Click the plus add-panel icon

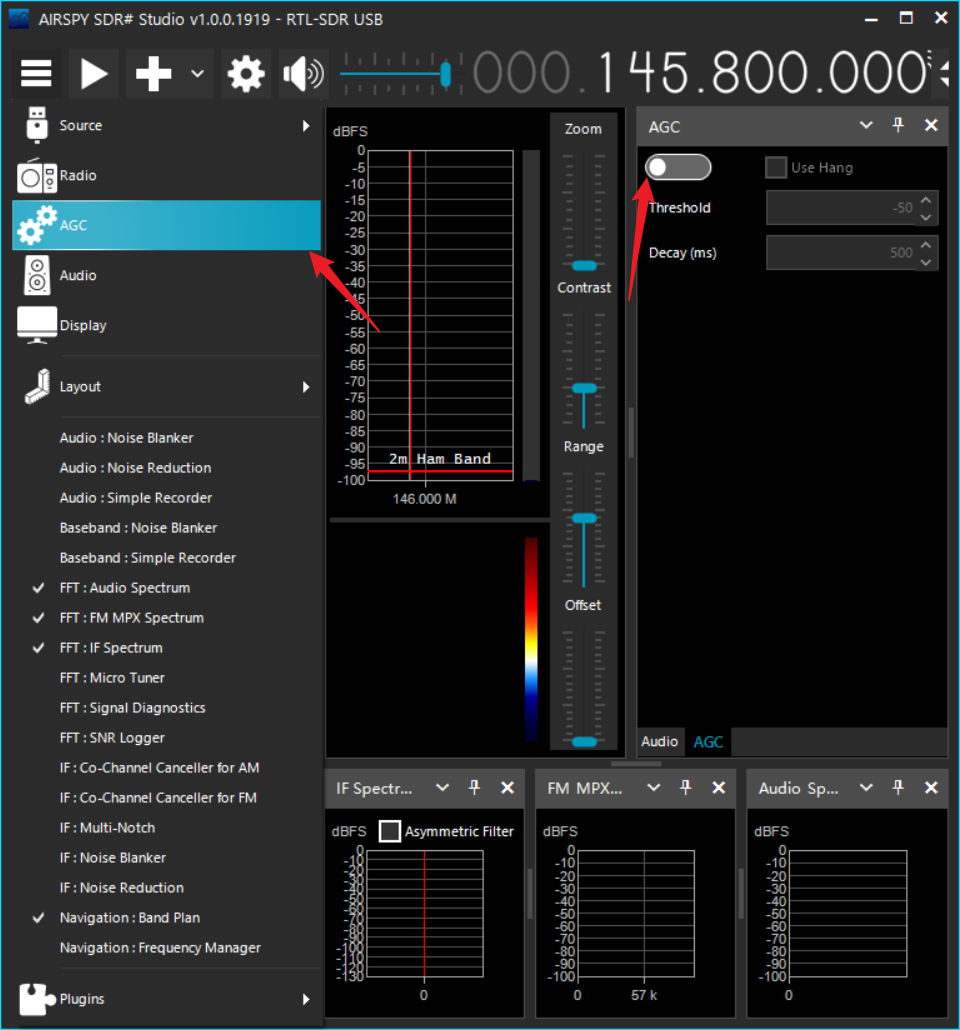(153, 74)
